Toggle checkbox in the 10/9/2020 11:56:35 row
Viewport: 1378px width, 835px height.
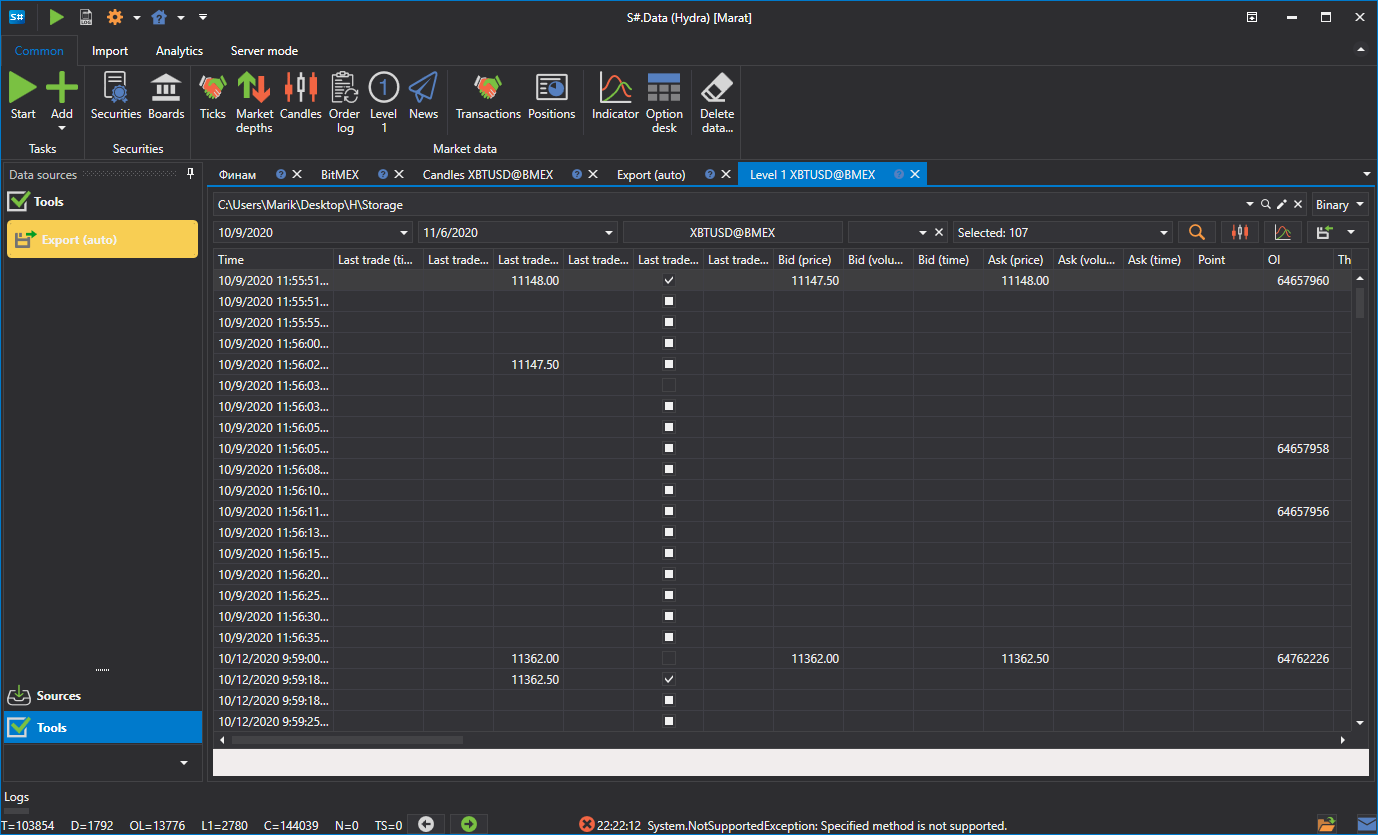[669, 637]
